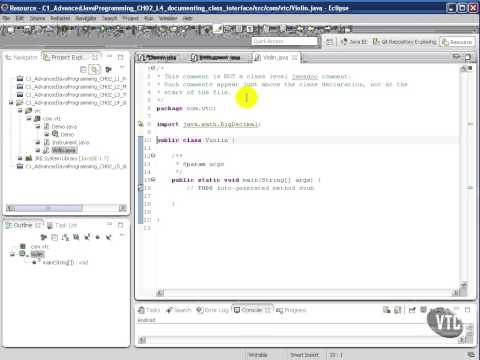This screenshot has height=360, width=480.
Task: Open the Search tab in bottom panel
Action: click(179, 310)
